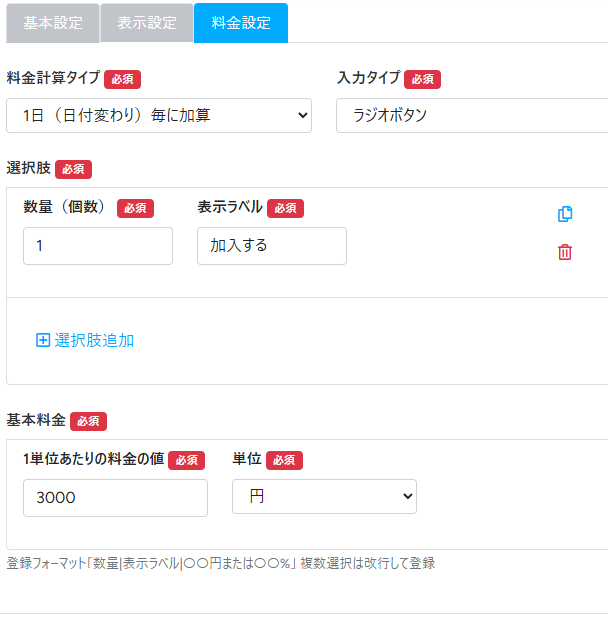
Task: Select the 料金設定 tab
Action: (240, 23)
